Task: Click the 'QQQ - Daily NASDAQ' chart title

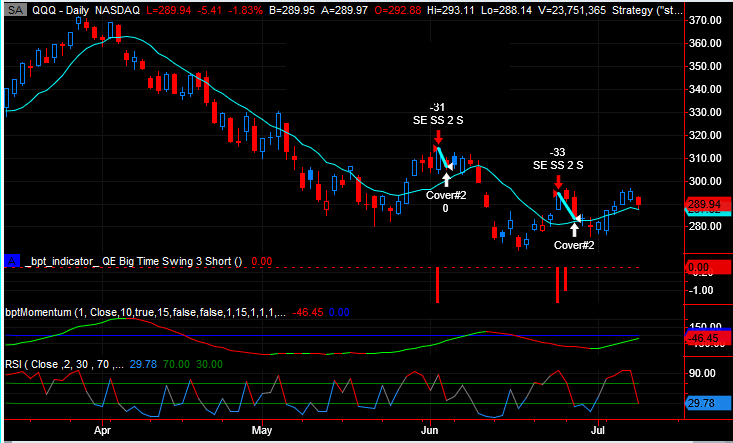Action: (86, 10)
